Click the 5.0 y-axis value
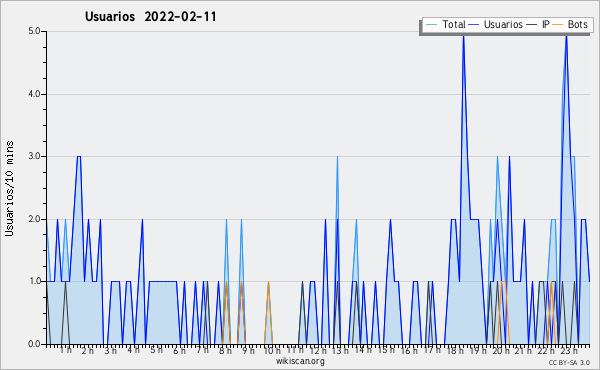 coord(34,31)
